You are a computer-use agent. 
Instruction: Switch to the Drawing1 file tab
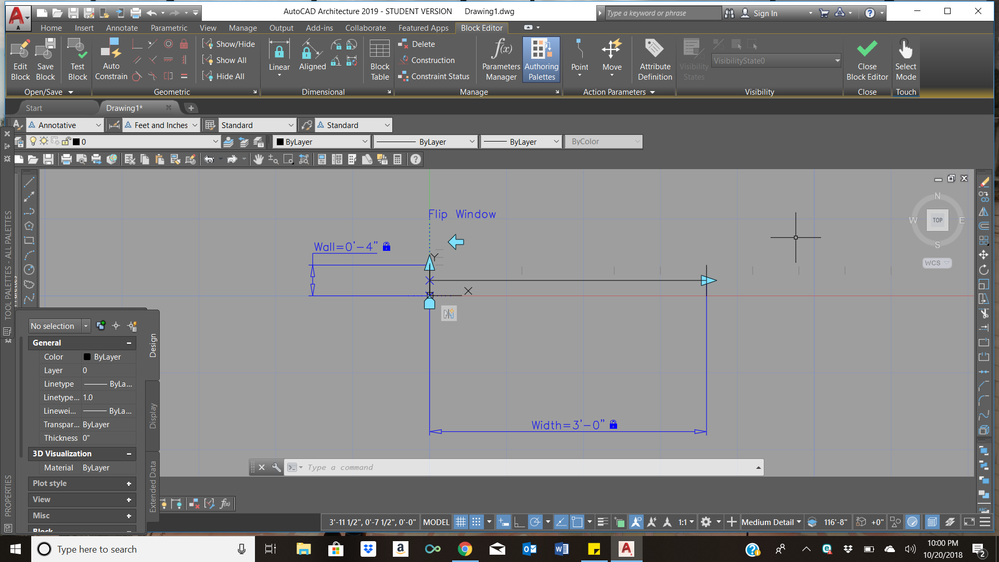tap(124, 108)
